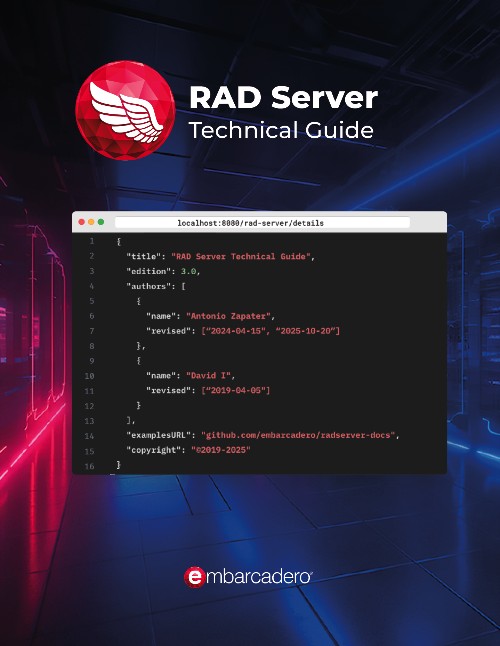This screenshot has width=500, height=646.
Task: Click the red close dot in the mock browser window
Action: 82,222
